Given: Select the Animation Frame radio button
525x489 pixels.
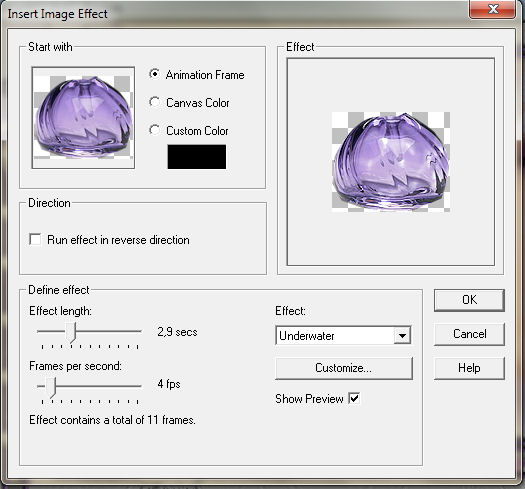Looking at the screenshot, I should (x=154, y=74).
